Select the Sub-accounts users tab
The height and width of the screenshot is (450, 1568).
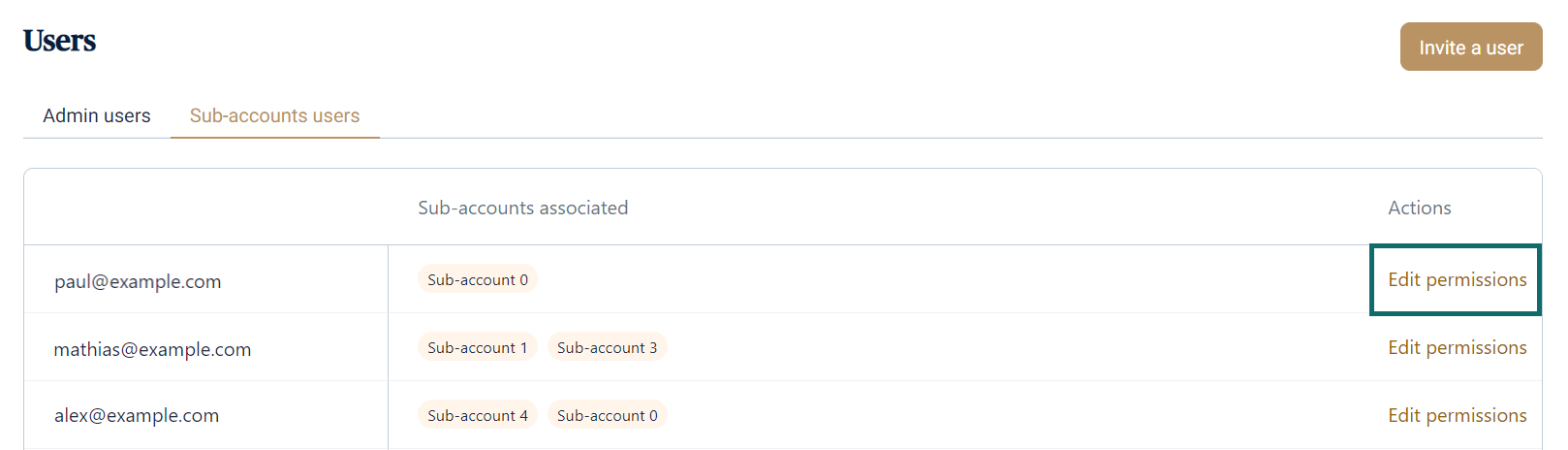pyautogui.click(x=274, y=116)
